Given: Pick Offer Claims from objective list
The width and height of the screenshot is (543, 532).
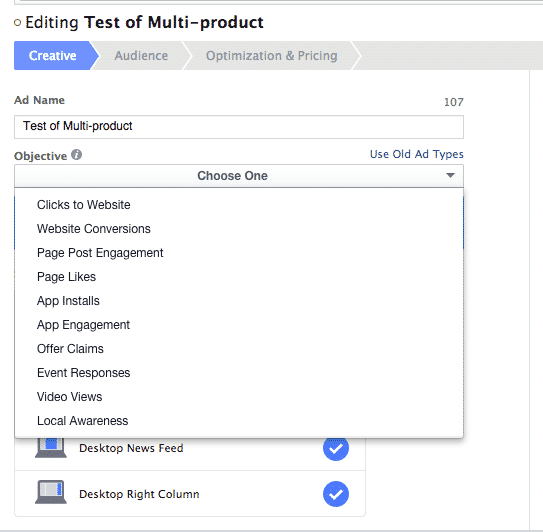Looking at the screenshot, I should [x=70, y=349].
